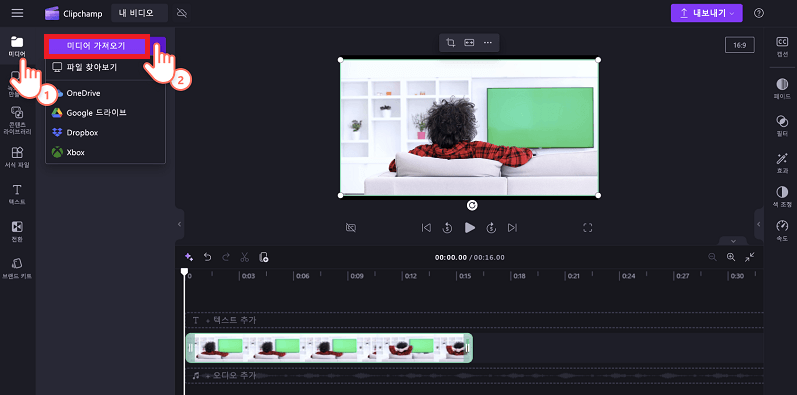
Task: Click the fit-to-frame icon above preview
Action: click(x=469, y=43)
